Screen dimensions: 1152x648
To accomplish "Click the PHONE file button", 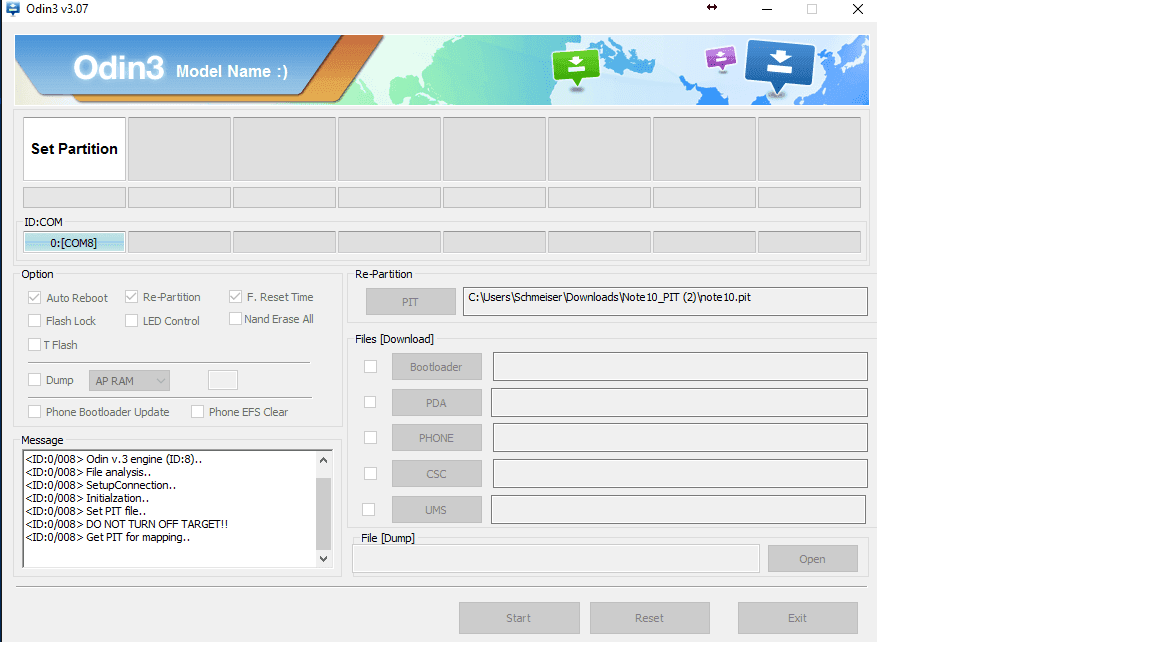I will point(436,438).
